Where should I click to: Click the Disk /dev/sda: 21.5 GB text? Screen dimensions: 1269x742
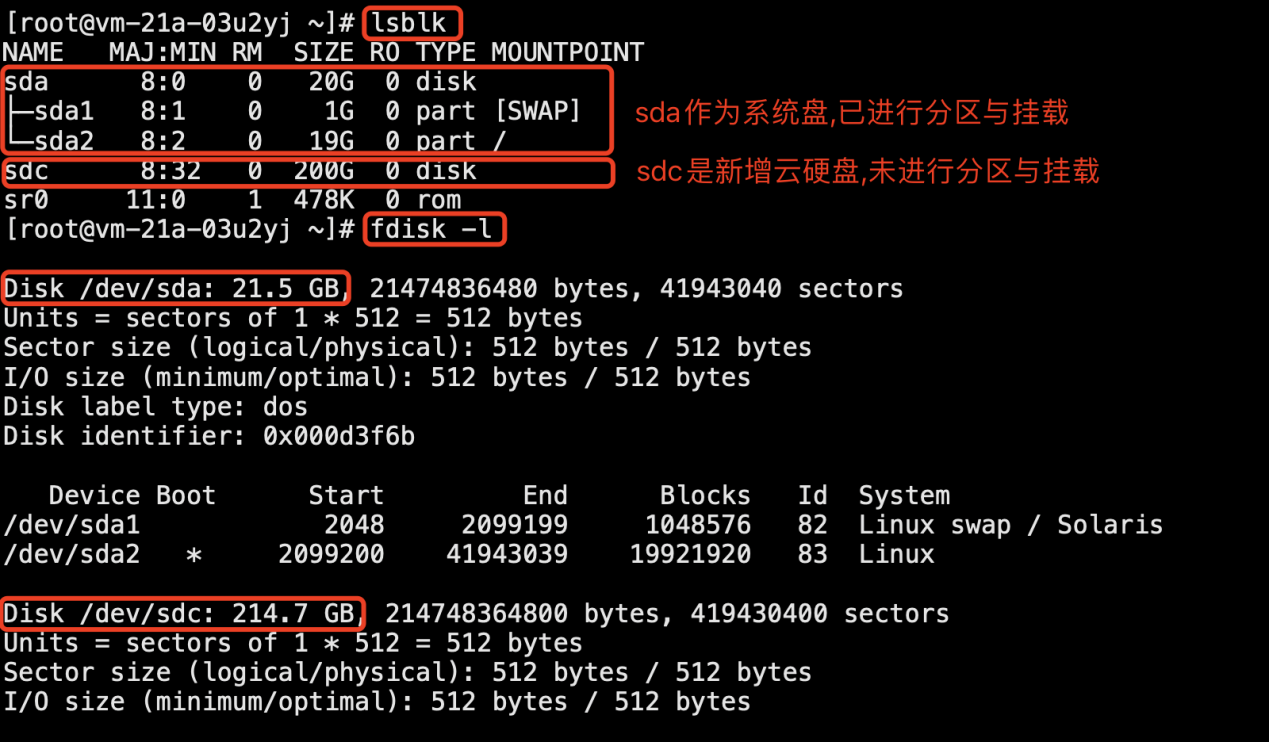[175, 289]
